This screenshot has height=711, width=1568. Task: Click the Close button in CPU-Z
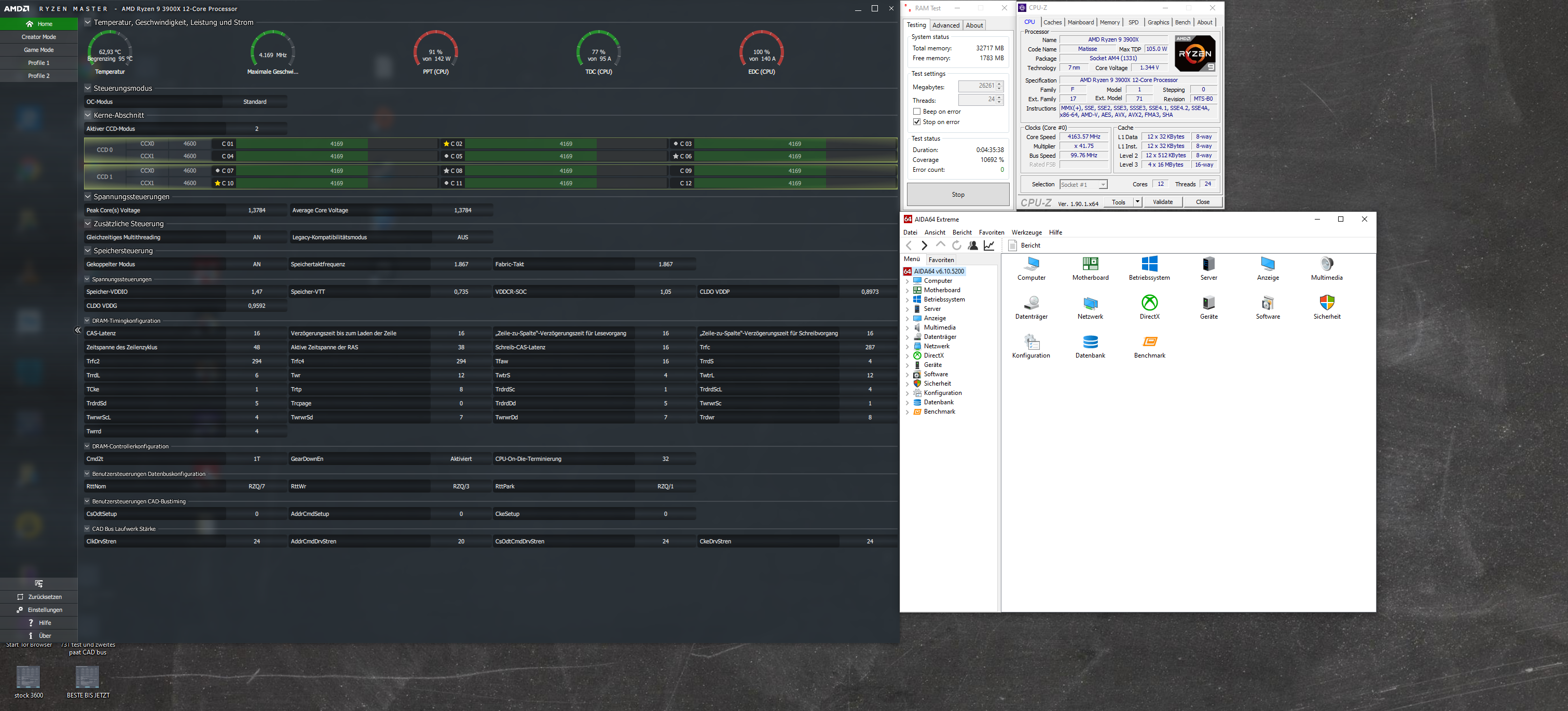pyautogui.click(x=1203, y=202)
